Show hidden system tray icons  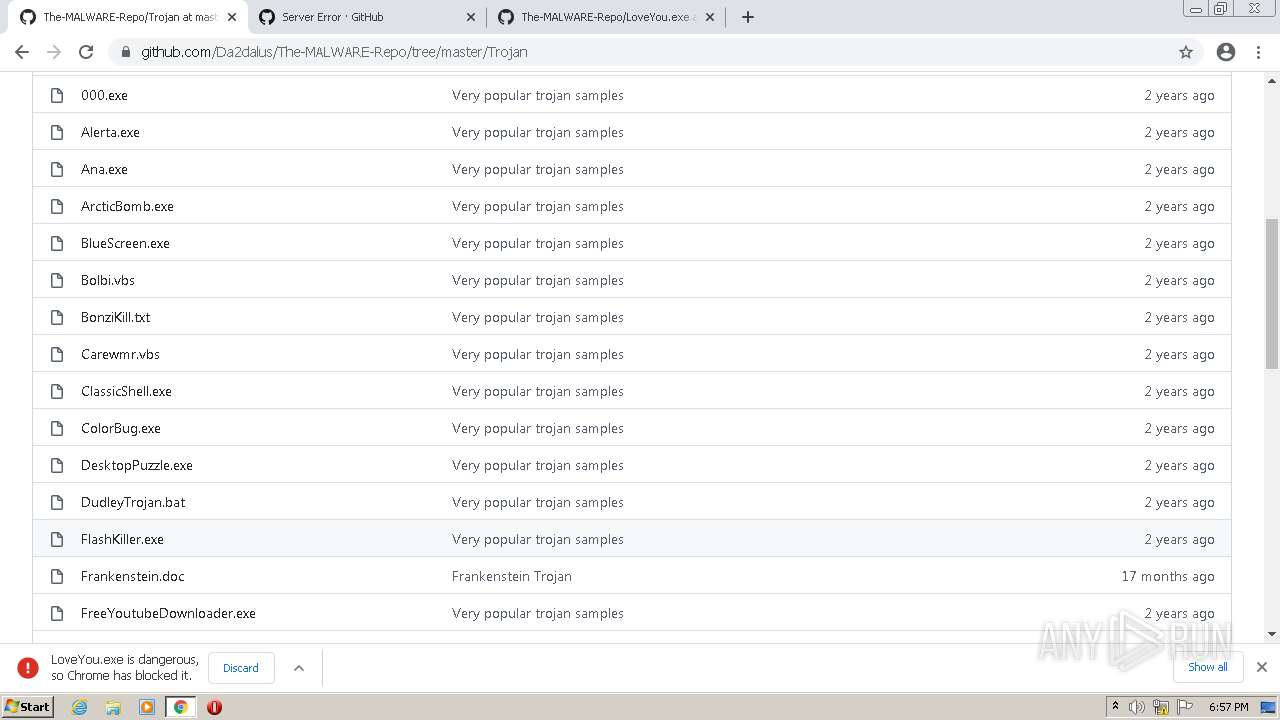(x=1115, y=706)
